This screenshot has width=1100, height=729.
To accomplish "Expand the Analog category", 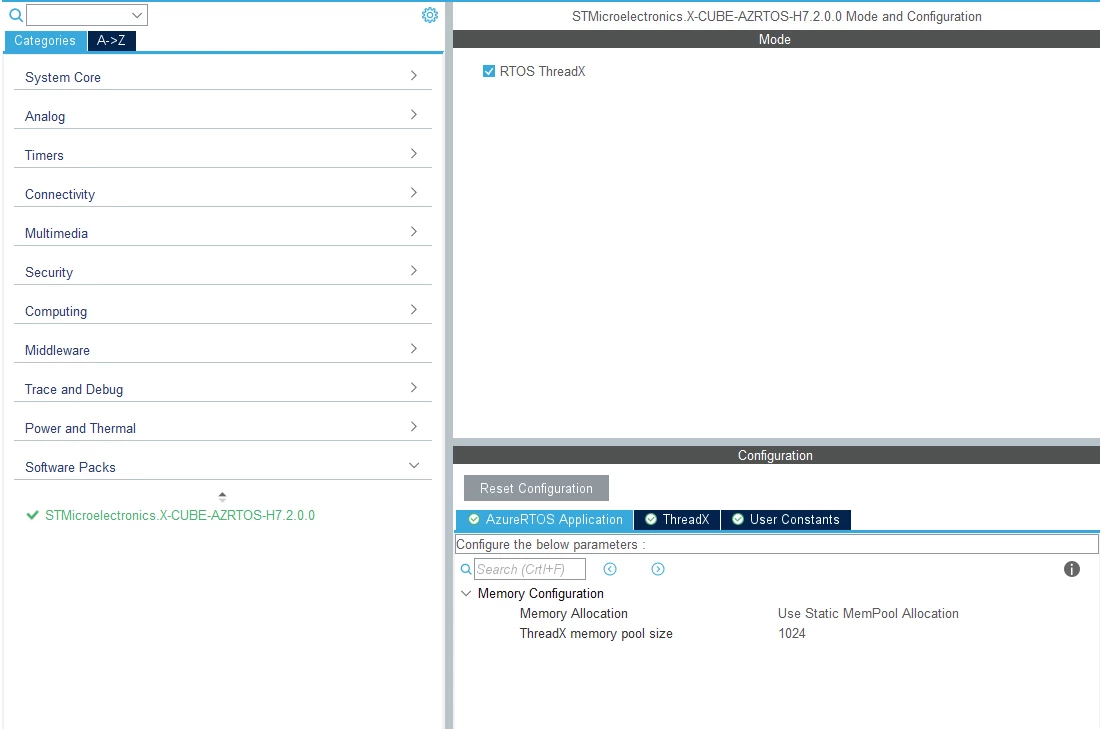I will (222, 116).
